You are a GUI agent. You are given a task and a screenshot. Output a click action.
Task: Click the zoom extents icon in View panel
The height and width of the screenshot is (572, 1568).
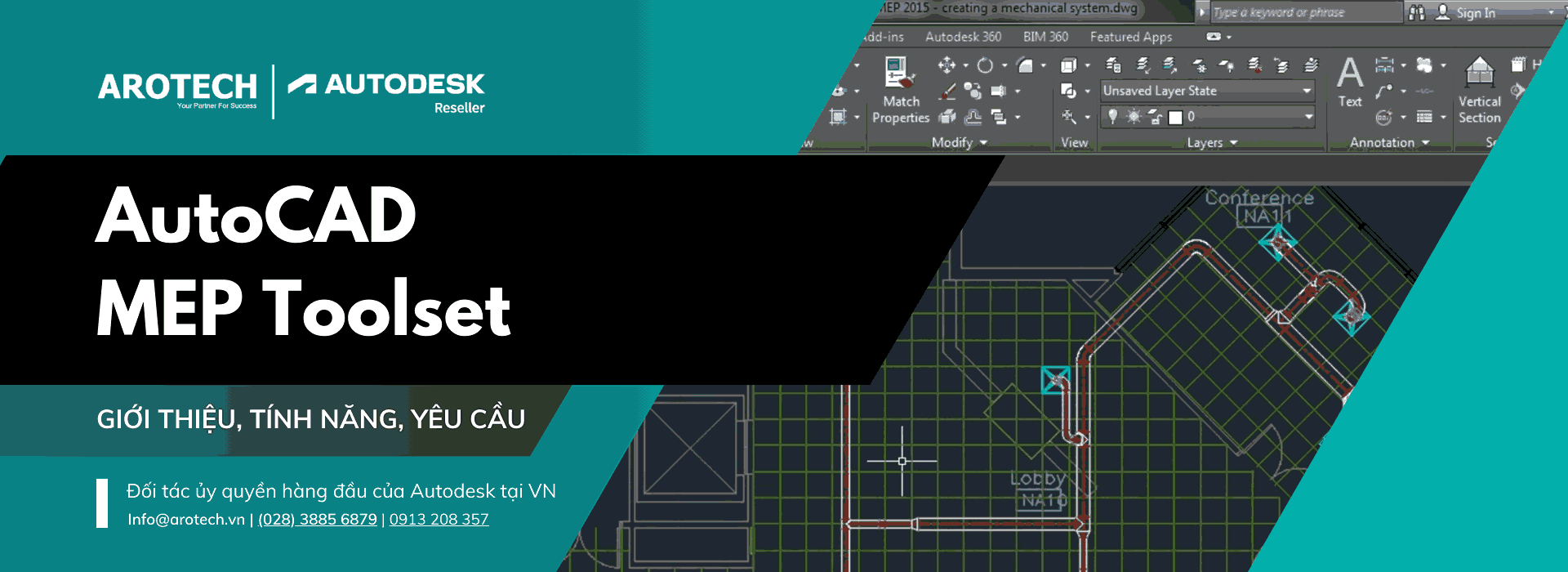1069,117
